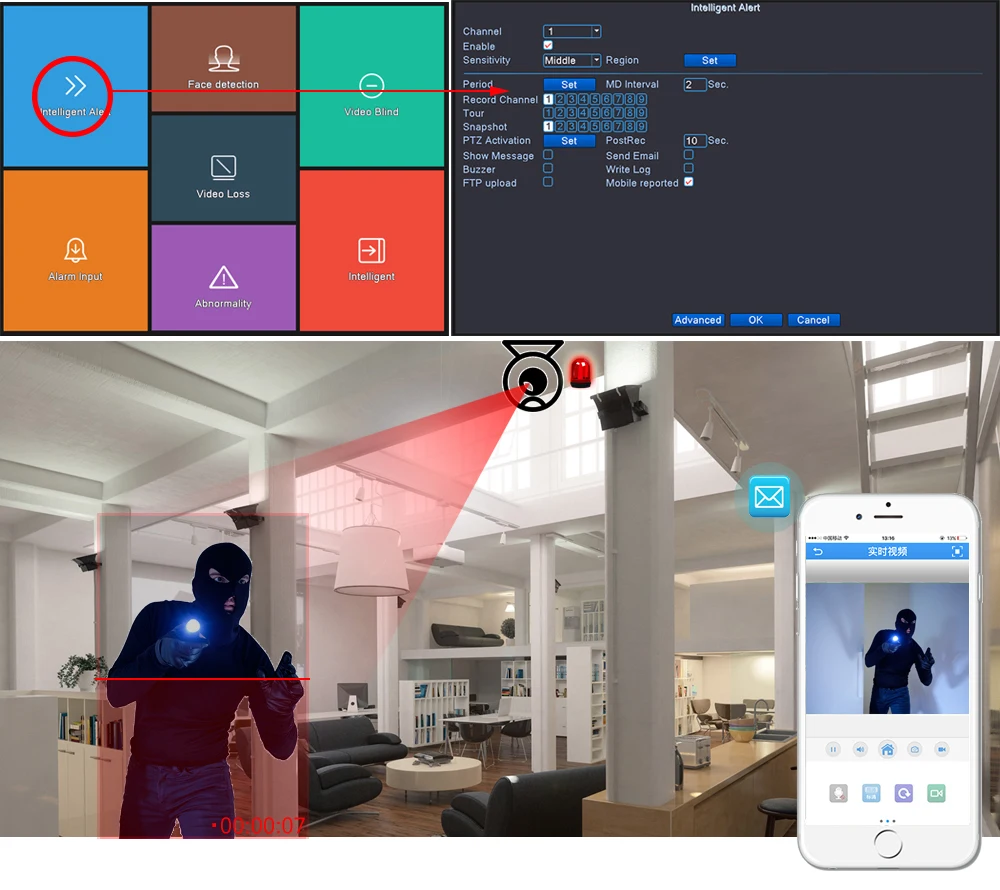The image size is (1000, 890).
Task: Tap the cloud snapshot icon on phone
Action: pos(915,749)
